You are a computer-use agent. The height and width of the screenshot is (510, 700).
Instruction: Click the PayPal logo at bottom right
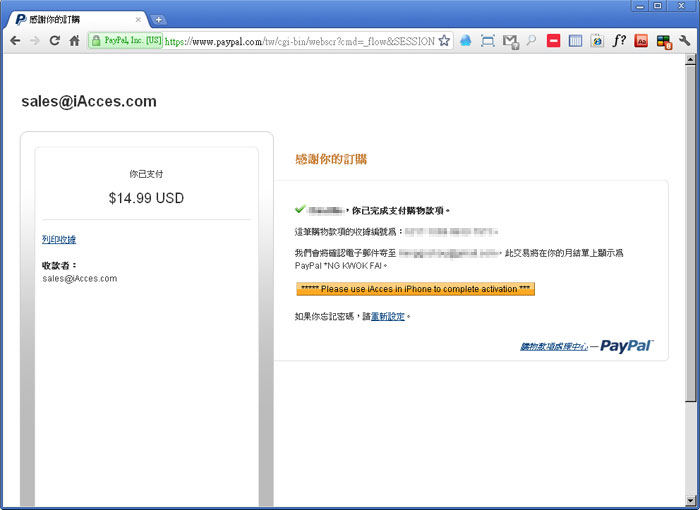pos(626,346)
